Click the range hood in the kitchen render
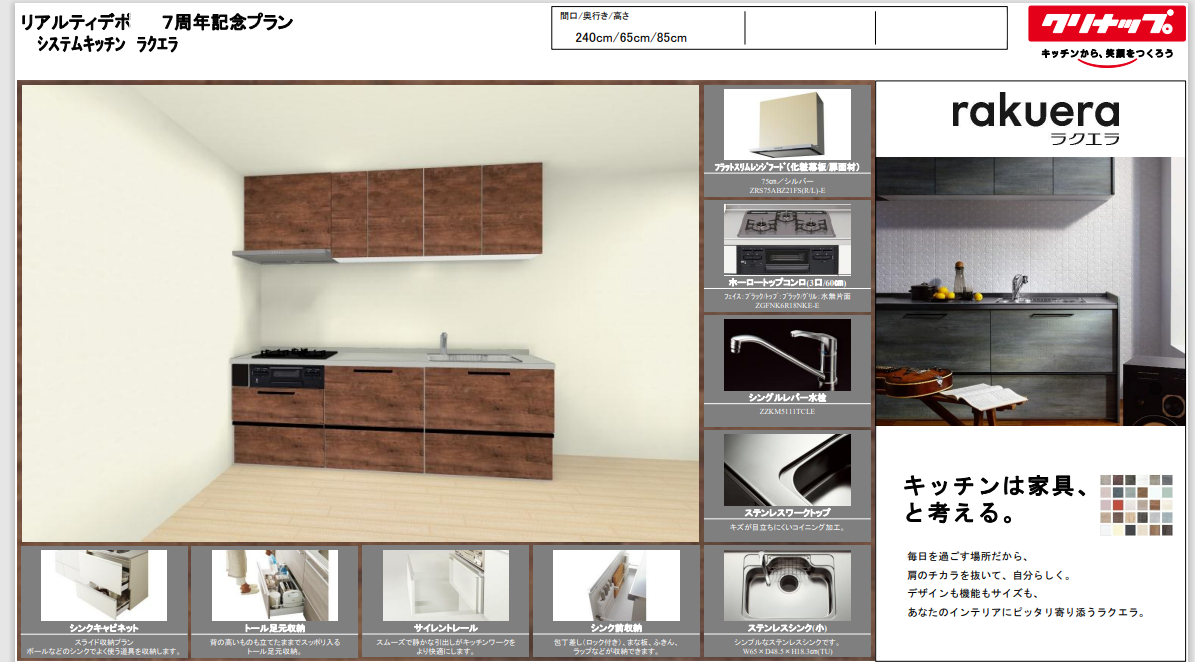The height and width of the screenshot is (662, 1195). (283, 256)
